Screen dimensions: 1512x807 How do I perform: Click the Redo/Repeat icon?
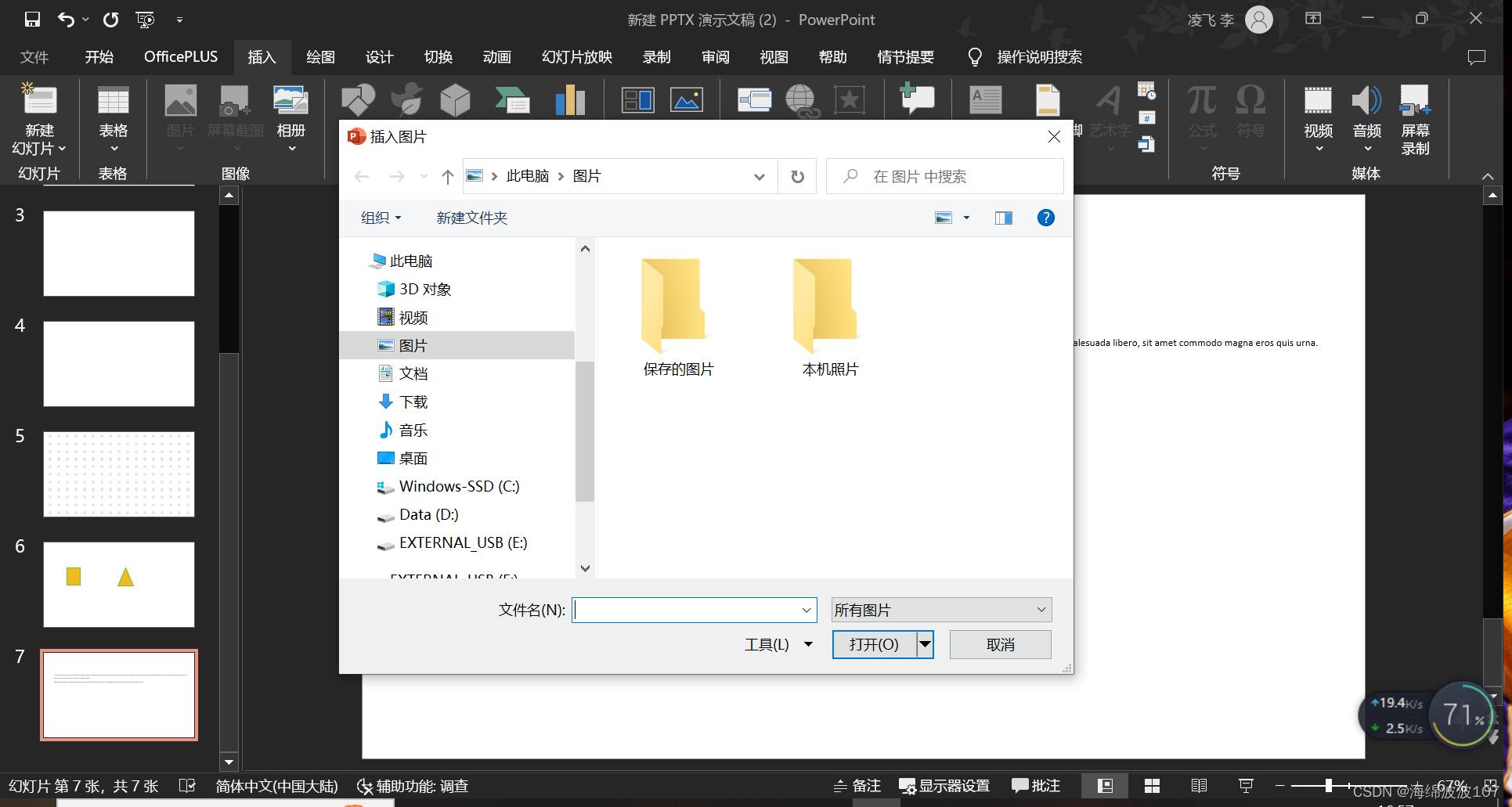coord(110,20)
